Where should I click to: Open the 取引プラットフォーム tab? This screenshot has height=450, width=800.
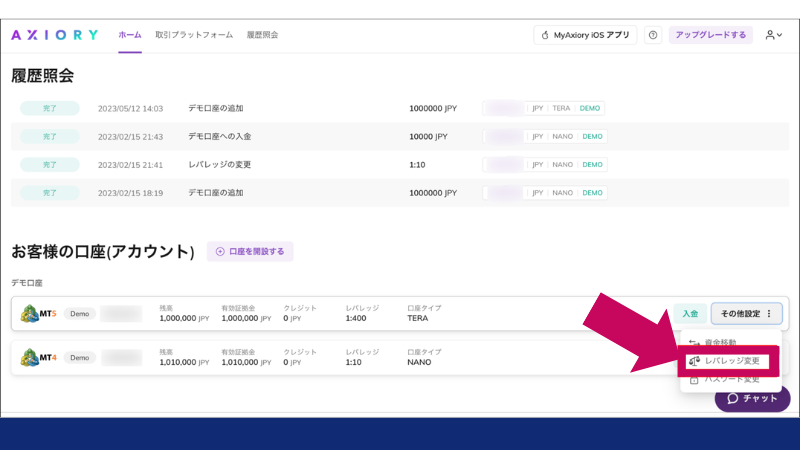click(194, 35)
